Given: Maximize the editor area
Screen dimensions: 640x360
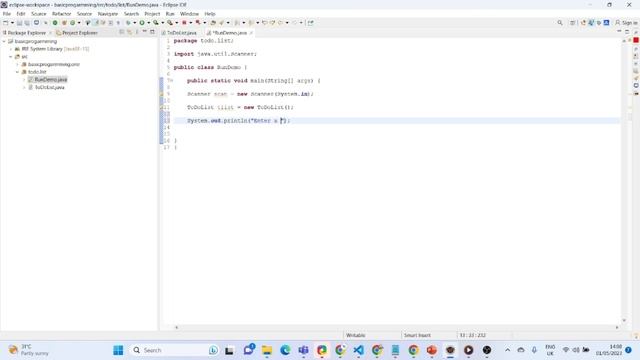Looking at the screenshot, I should coord(627,32).
